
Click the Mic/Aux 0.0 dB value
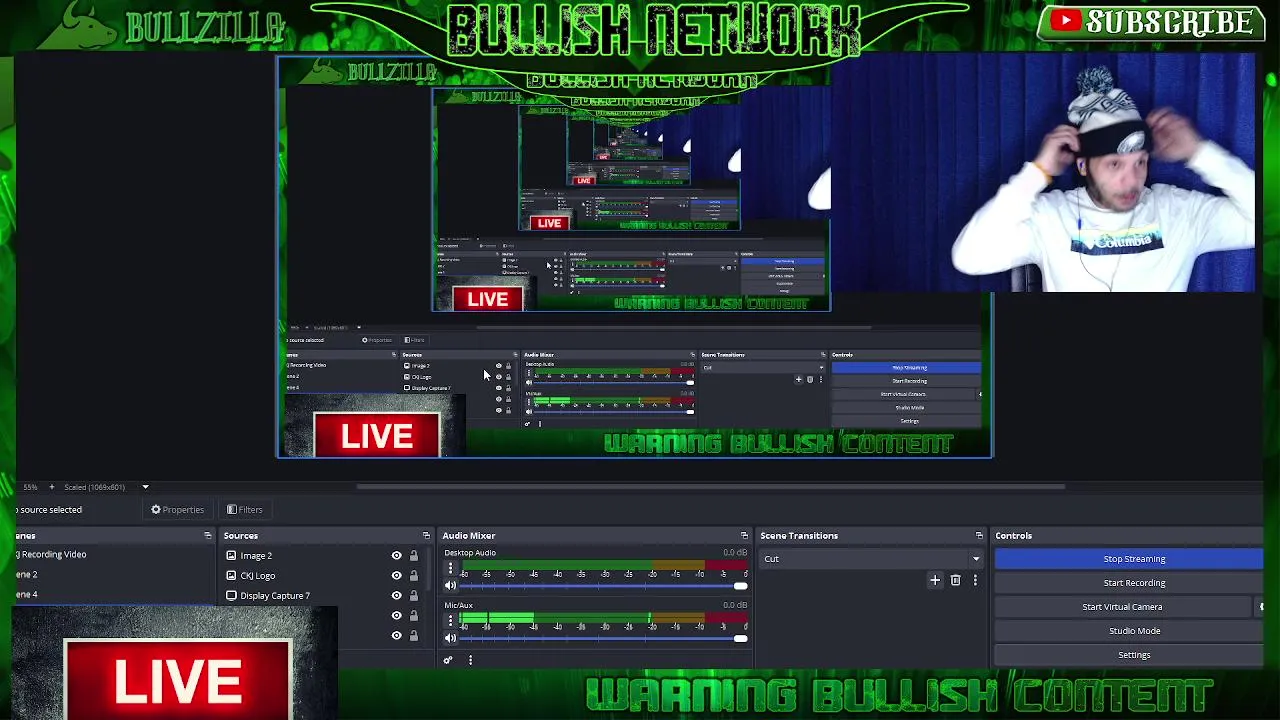tap(735, 605)
